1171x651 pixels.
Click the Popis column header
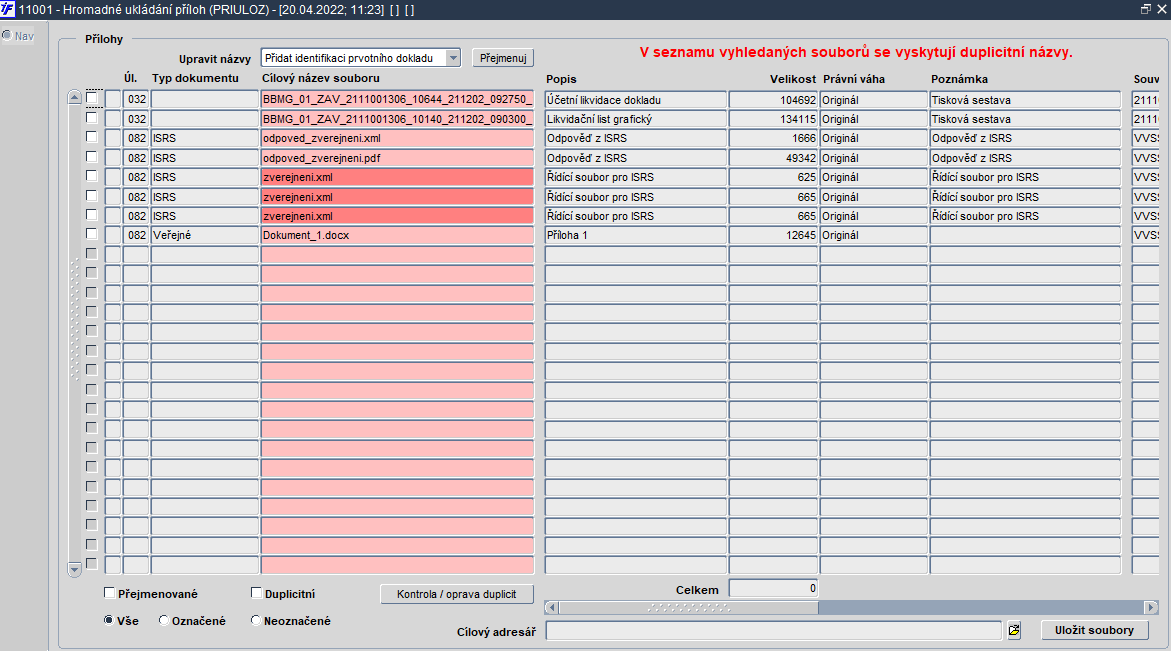(561, 78)
